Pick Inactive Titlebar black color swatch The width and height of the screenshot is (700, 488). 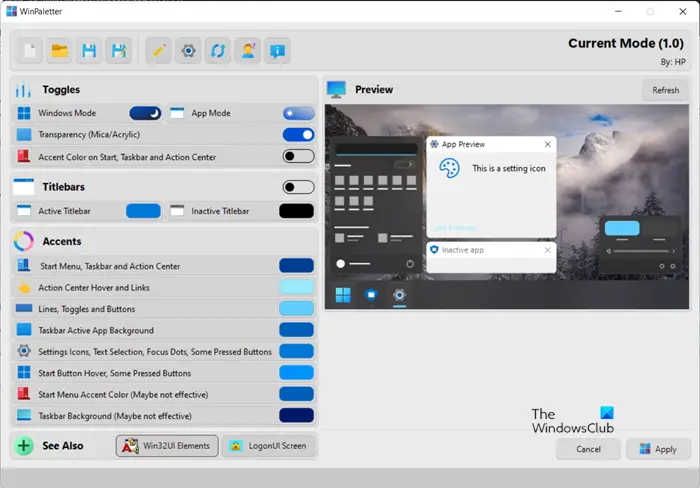(296, 211)
